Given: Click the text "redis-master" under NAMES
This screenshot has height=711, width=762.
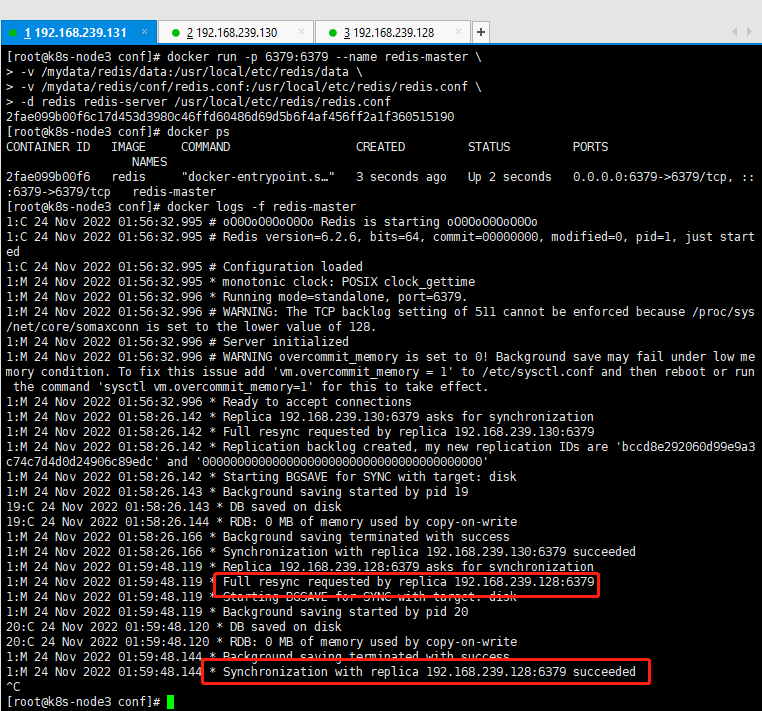Looking at the screenshot, I should 174,192.
